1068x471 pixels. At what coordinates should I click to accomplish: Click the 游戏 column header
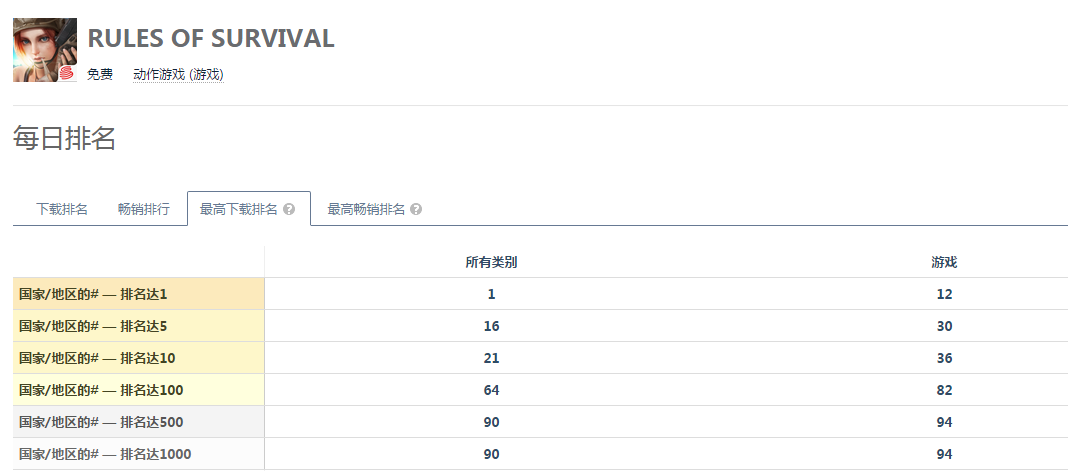944,262
